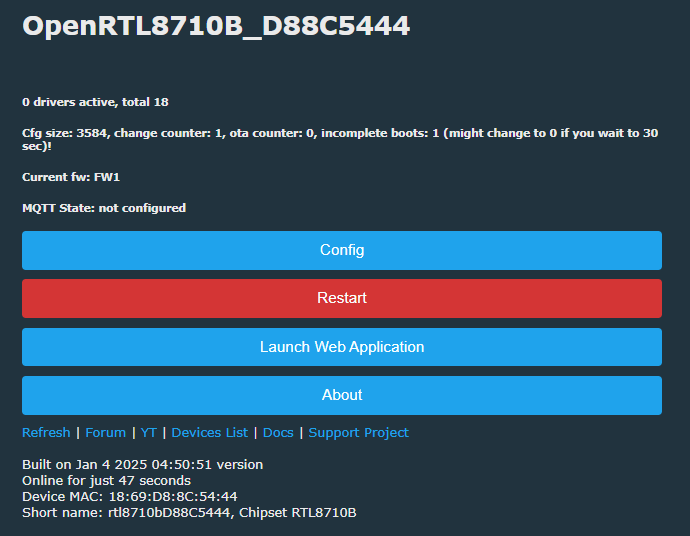Click the Support Project link

359,433
